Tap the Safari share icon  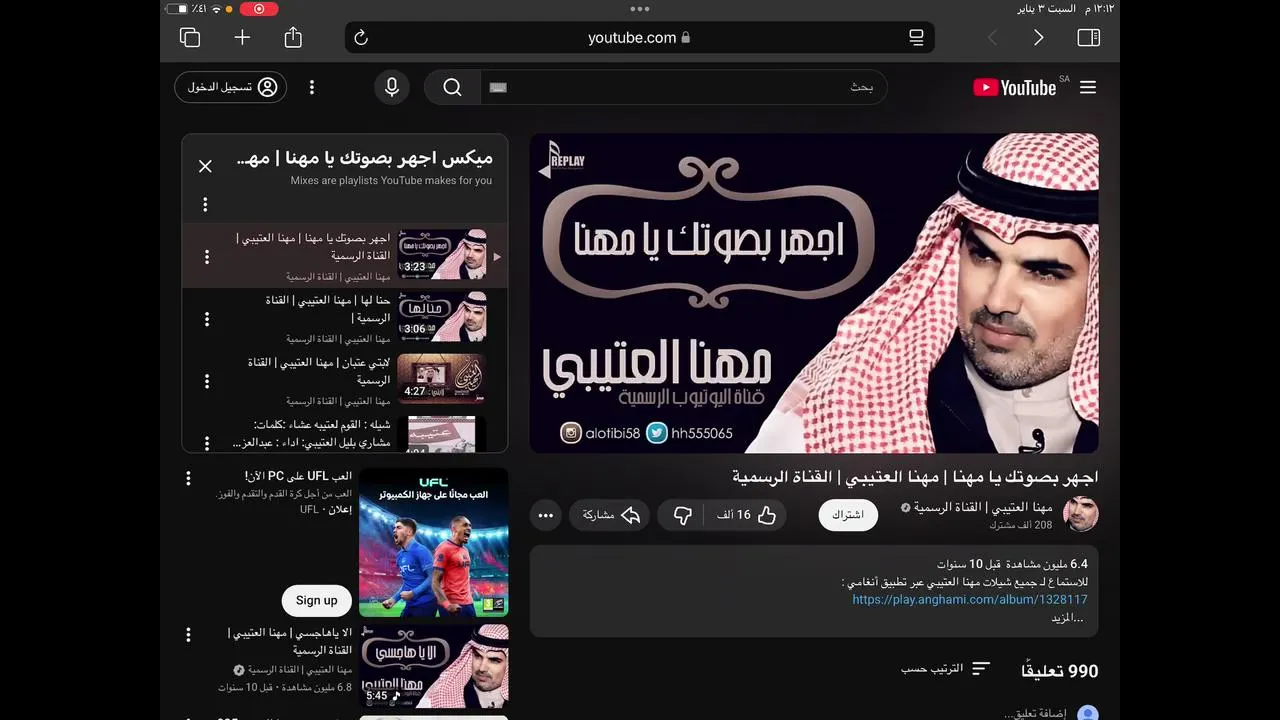293,37
